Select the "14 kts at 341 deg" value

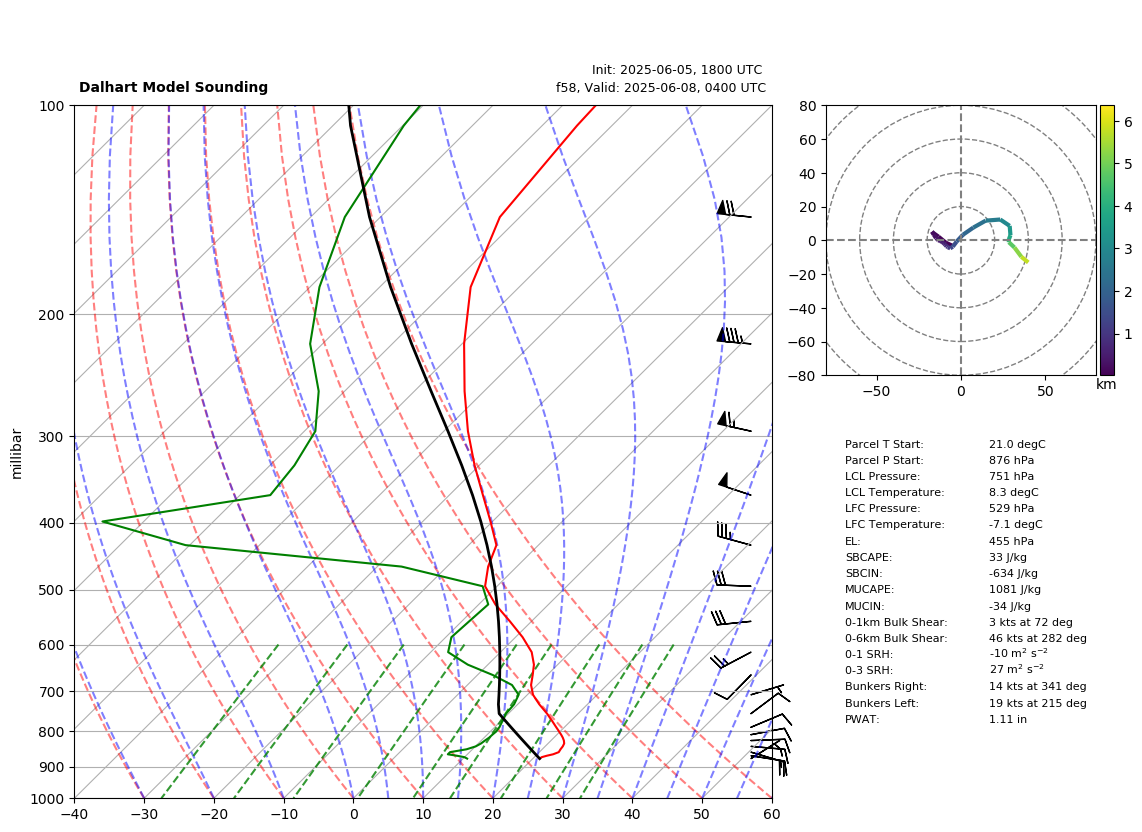(1038, 686)
